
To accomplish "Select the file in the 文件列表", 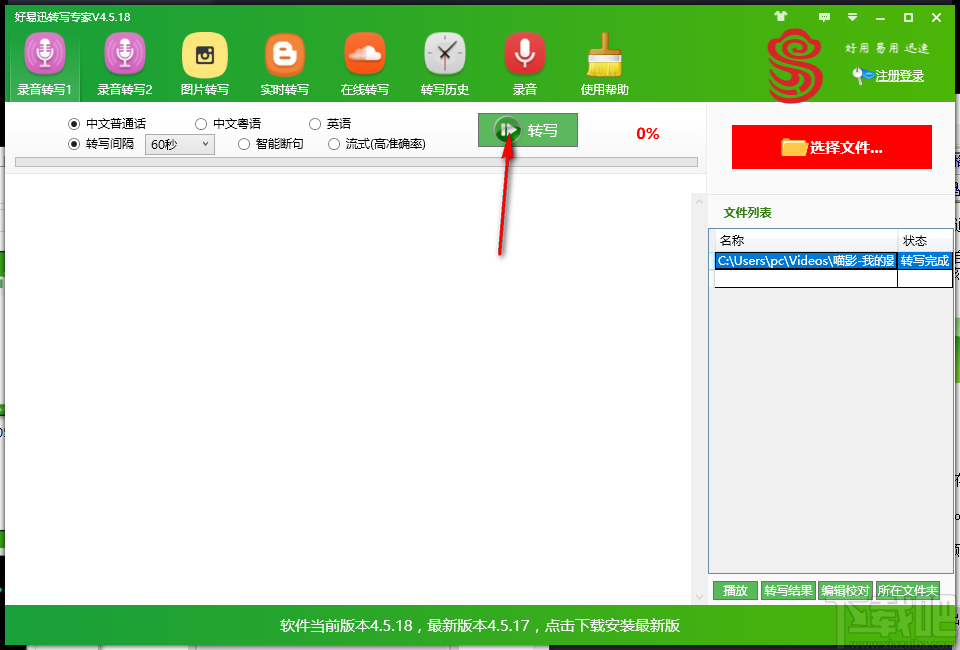I will 804,261.
